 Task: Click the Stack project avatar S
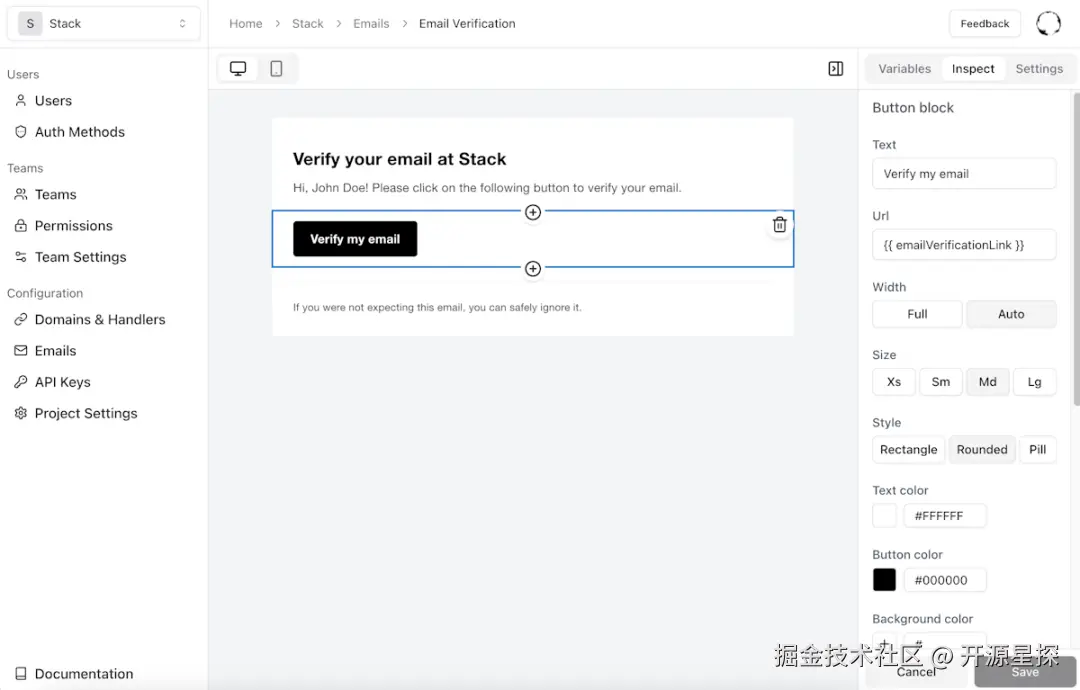click(30, 23)
